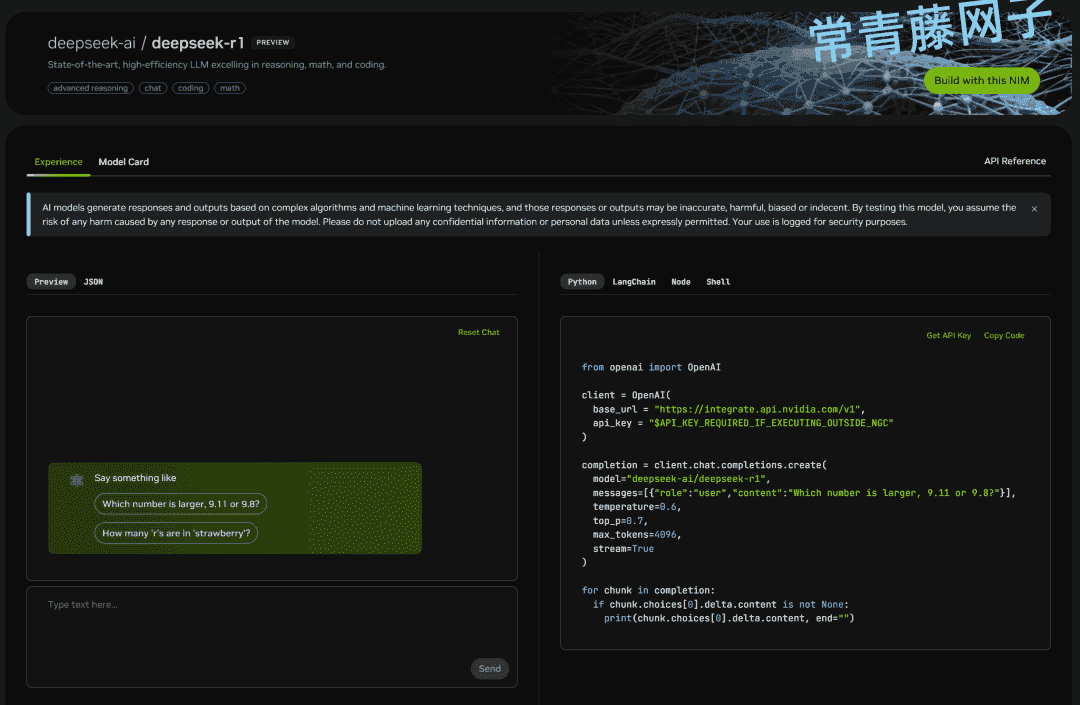Click the Say something like label
This screenshot has width=1080, height=705.
[x=135, y=478]
